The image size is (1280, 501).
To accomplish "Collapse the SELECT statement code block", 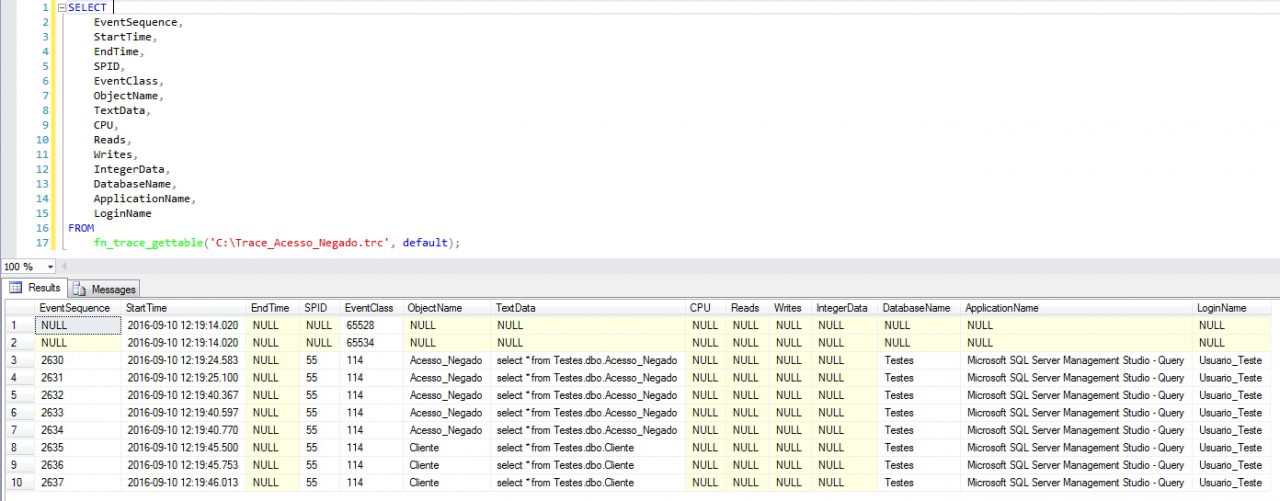I will pyautogui.click(x=62, y=8).
